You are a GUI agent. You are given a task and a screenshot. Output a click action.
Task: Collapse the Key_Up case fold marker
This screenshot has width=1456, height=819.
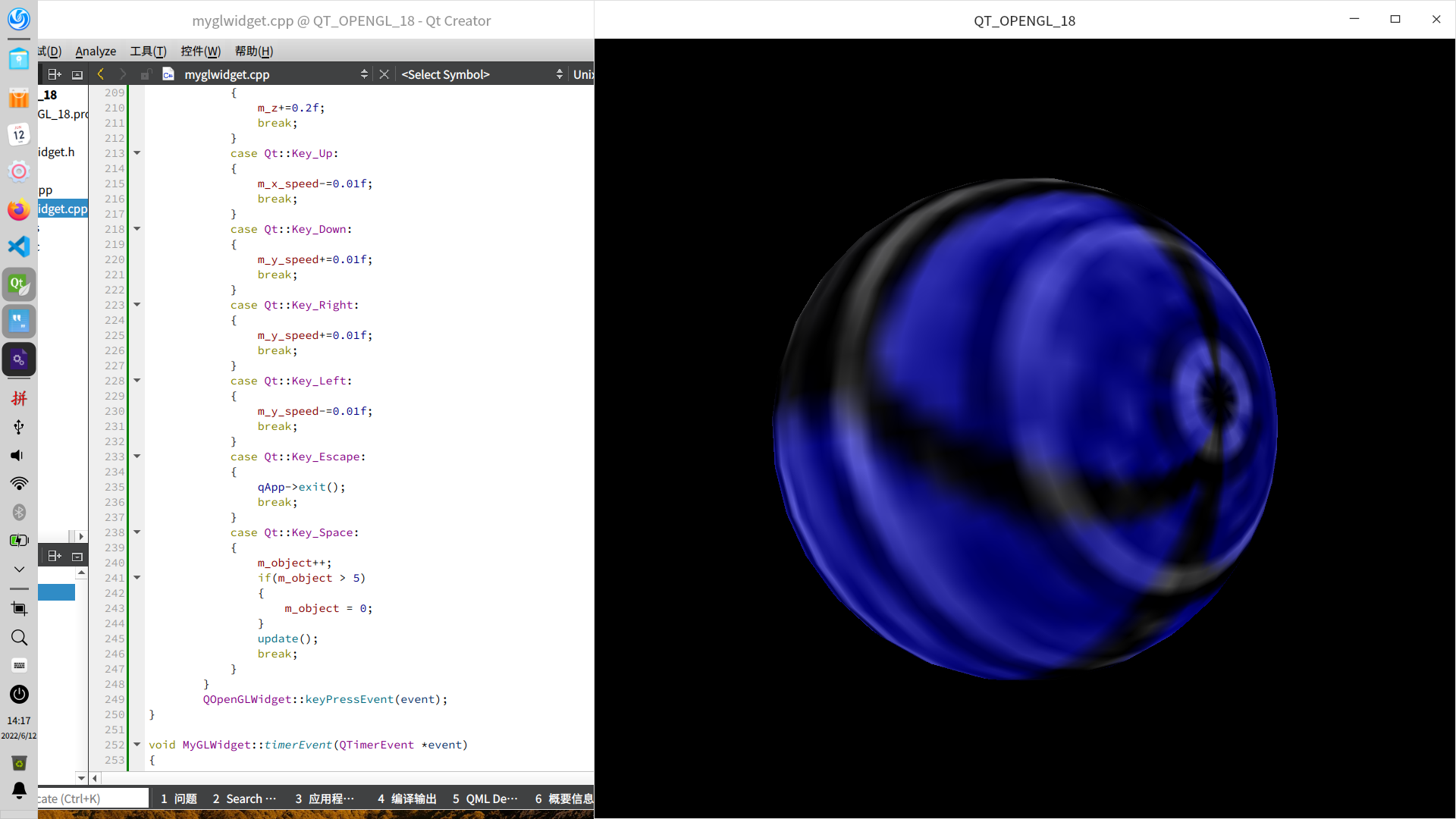(137, 153)
